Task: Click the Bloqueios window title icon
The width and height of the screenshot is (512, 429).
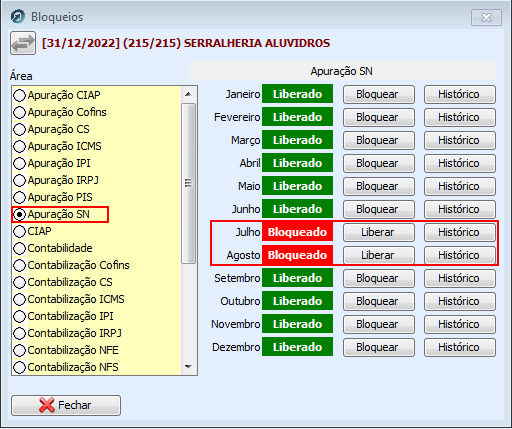Action: 17,16
